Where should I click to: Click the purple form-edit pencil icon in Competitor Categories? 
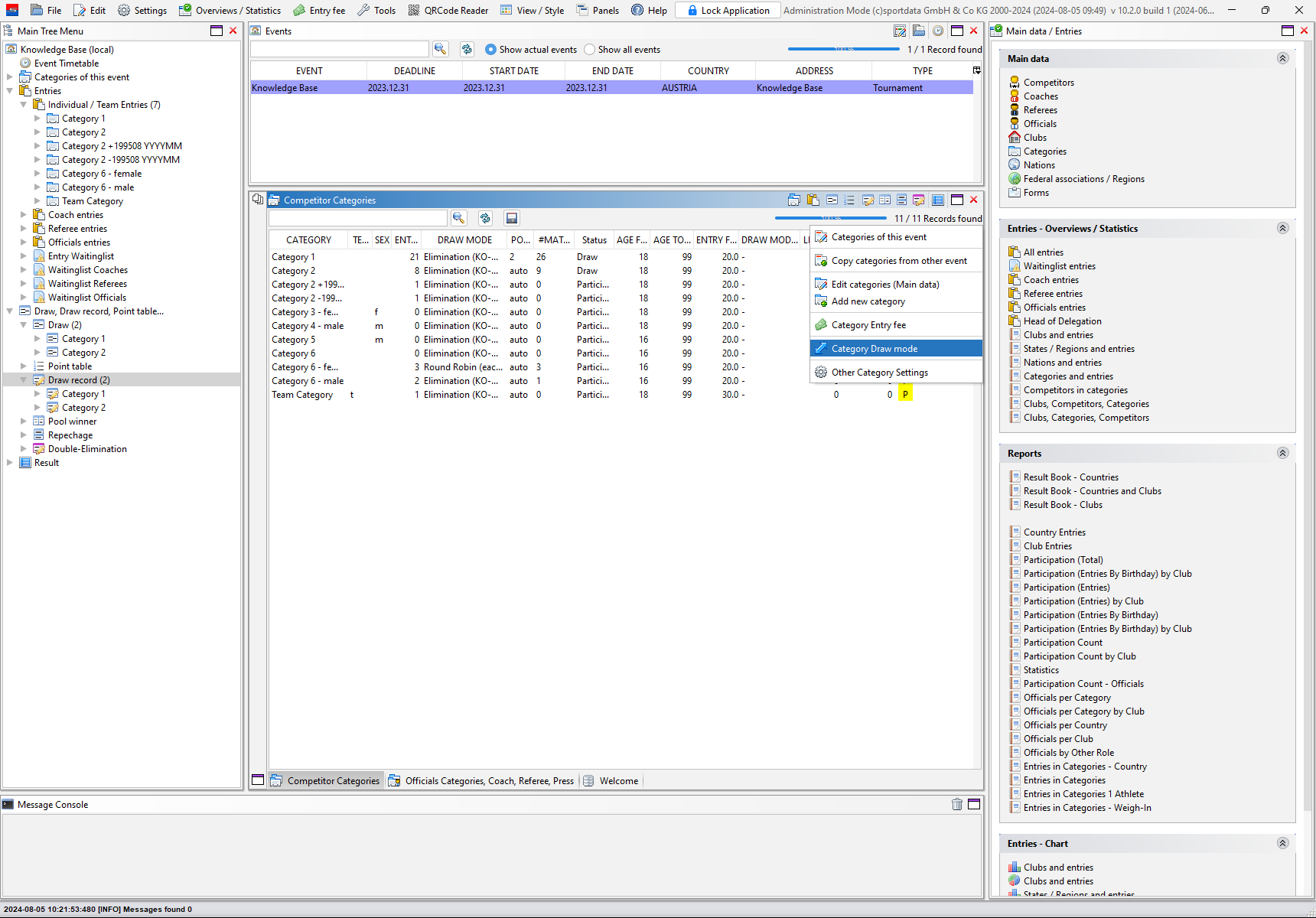point(919,200)
